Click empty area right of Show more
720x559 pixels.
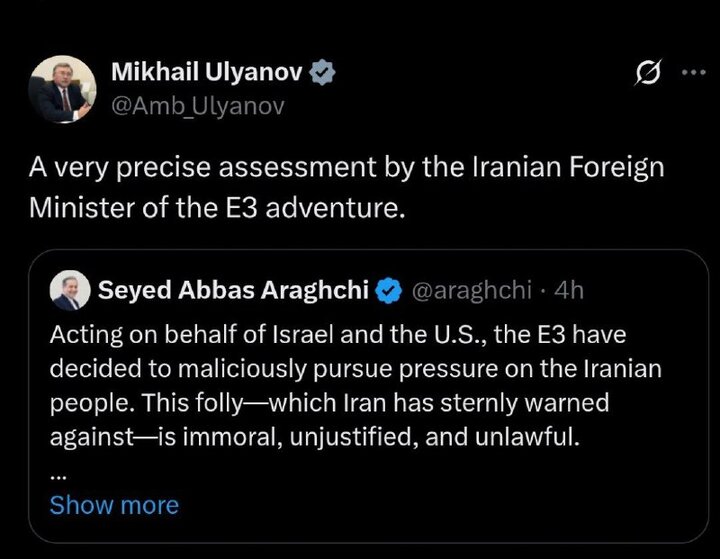click(450, 505)
